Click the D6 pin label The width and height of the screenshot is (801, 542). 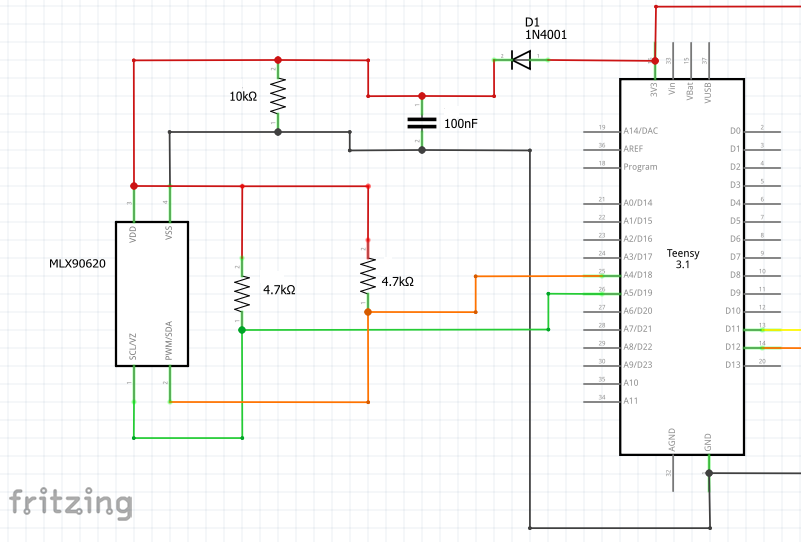735,239
